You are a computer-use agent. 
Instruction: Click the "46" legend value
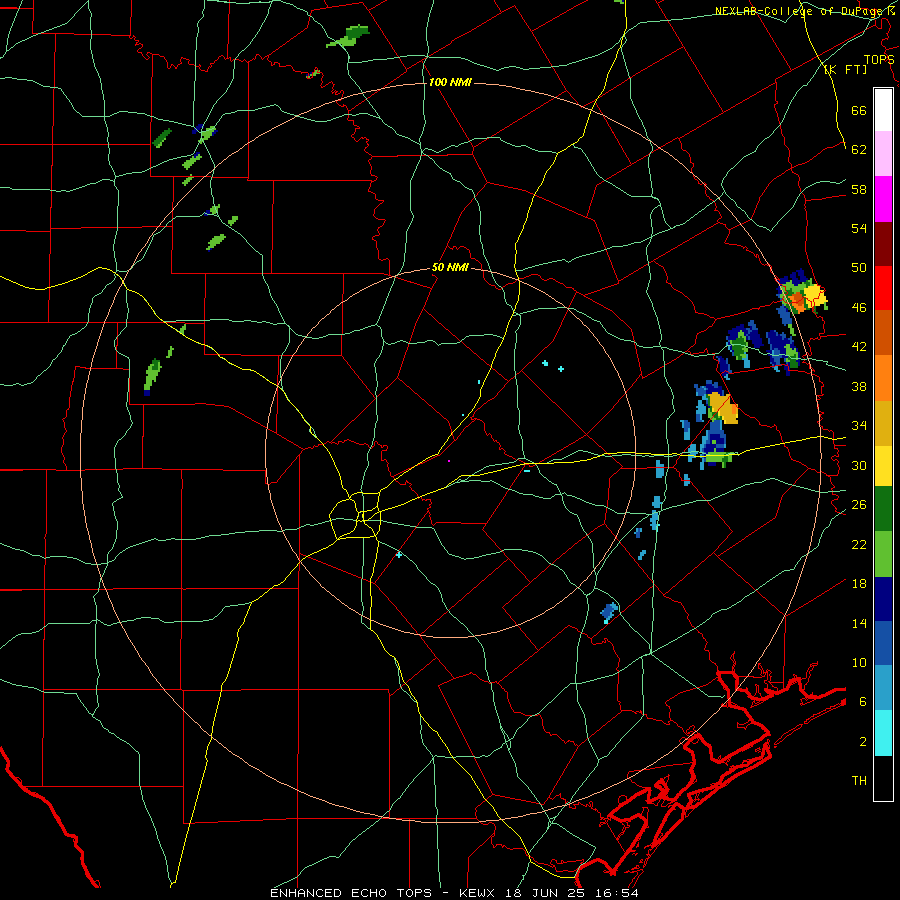pyautogui.click(x=859, y=308)
